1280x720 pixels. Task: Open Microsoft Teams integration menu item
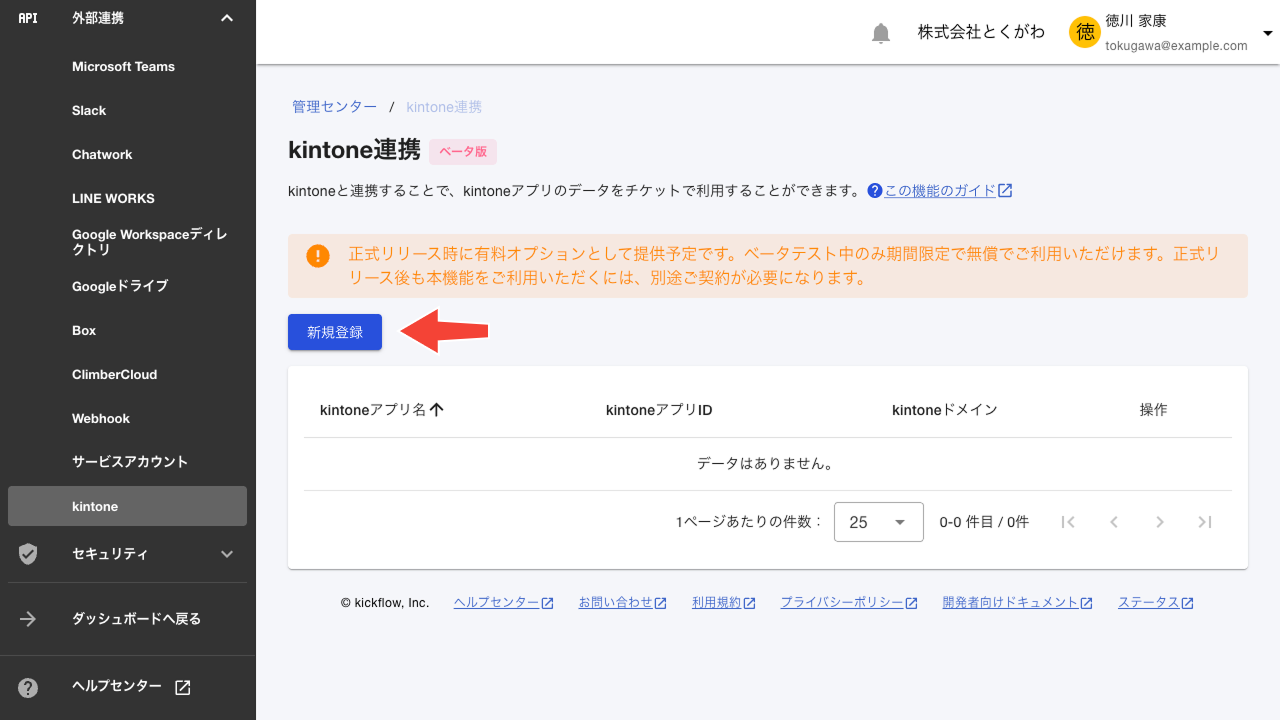(127, 67)
